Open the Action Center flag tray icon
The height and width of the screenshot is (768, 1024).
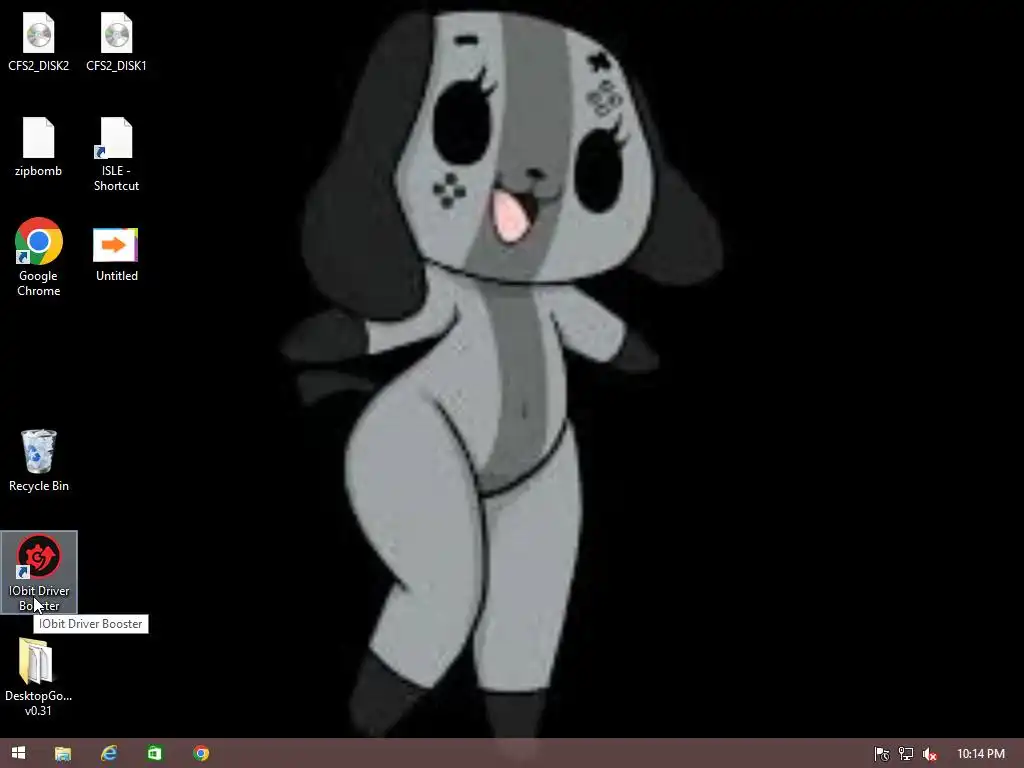[x=882, y=754]
